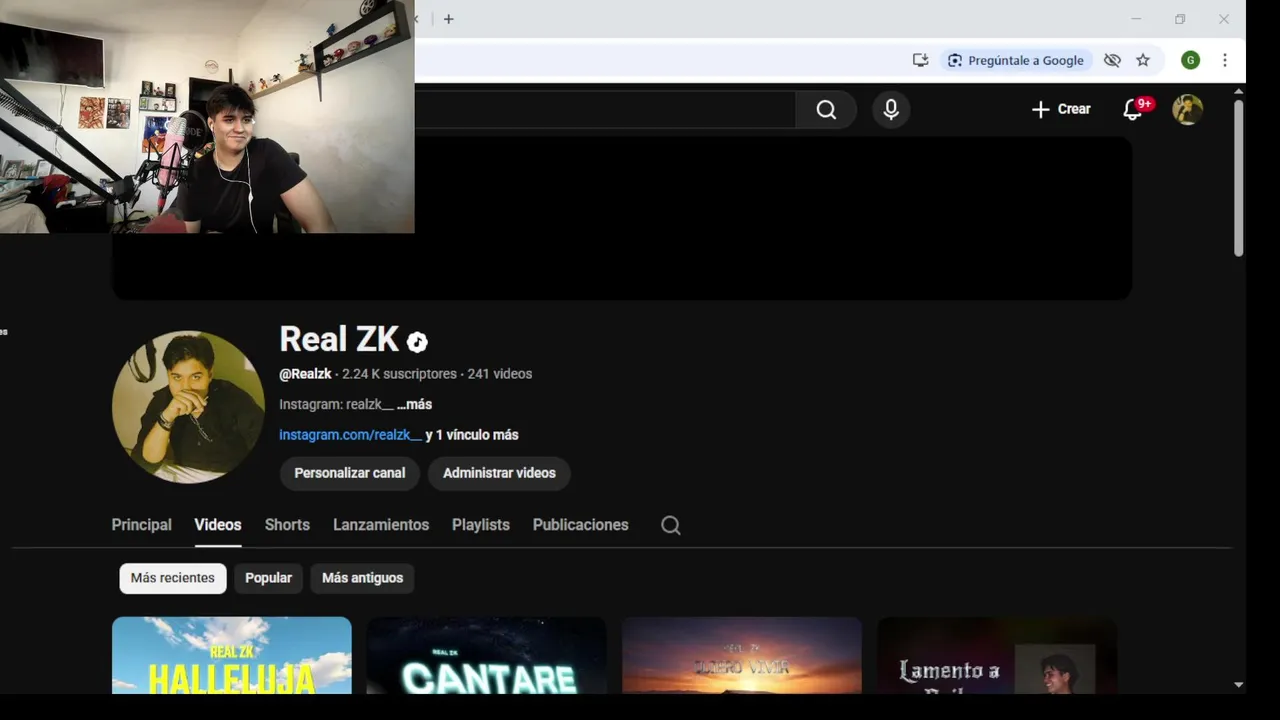This screenshot has width=1280, height=720.
Task: Click the '2.24 K suscriptores' text
Action: (399, 374)
